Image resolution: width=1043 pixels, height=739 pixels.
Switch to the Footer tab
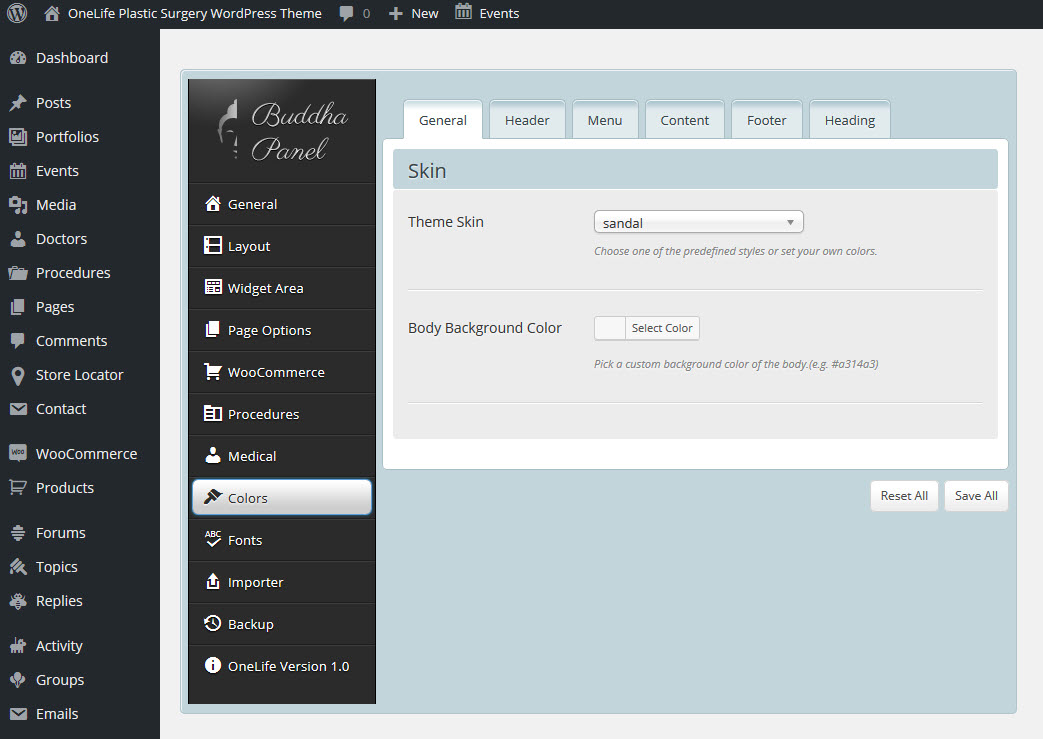pyautogui.click(x=766, y=120)
